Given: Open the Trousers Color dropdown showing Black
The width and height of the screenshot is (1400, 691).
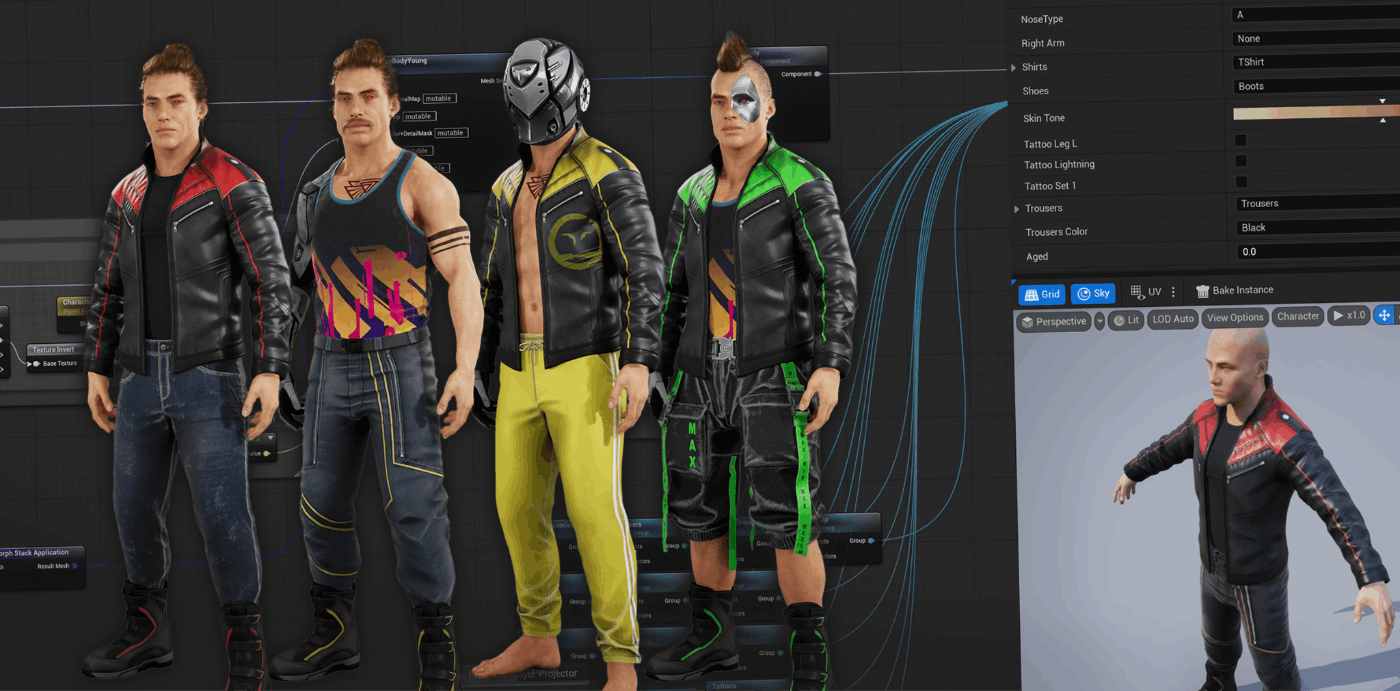Looking at the screenshot, I should 1317,227.
